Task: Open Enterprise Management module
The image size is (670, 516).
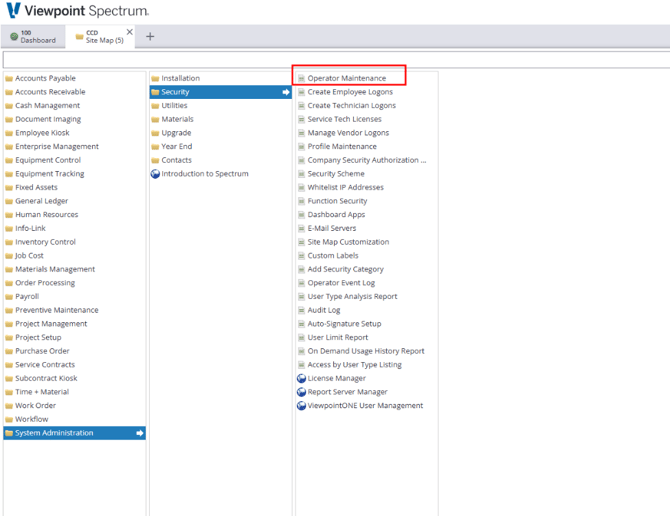Action: (x=57, y=147)
